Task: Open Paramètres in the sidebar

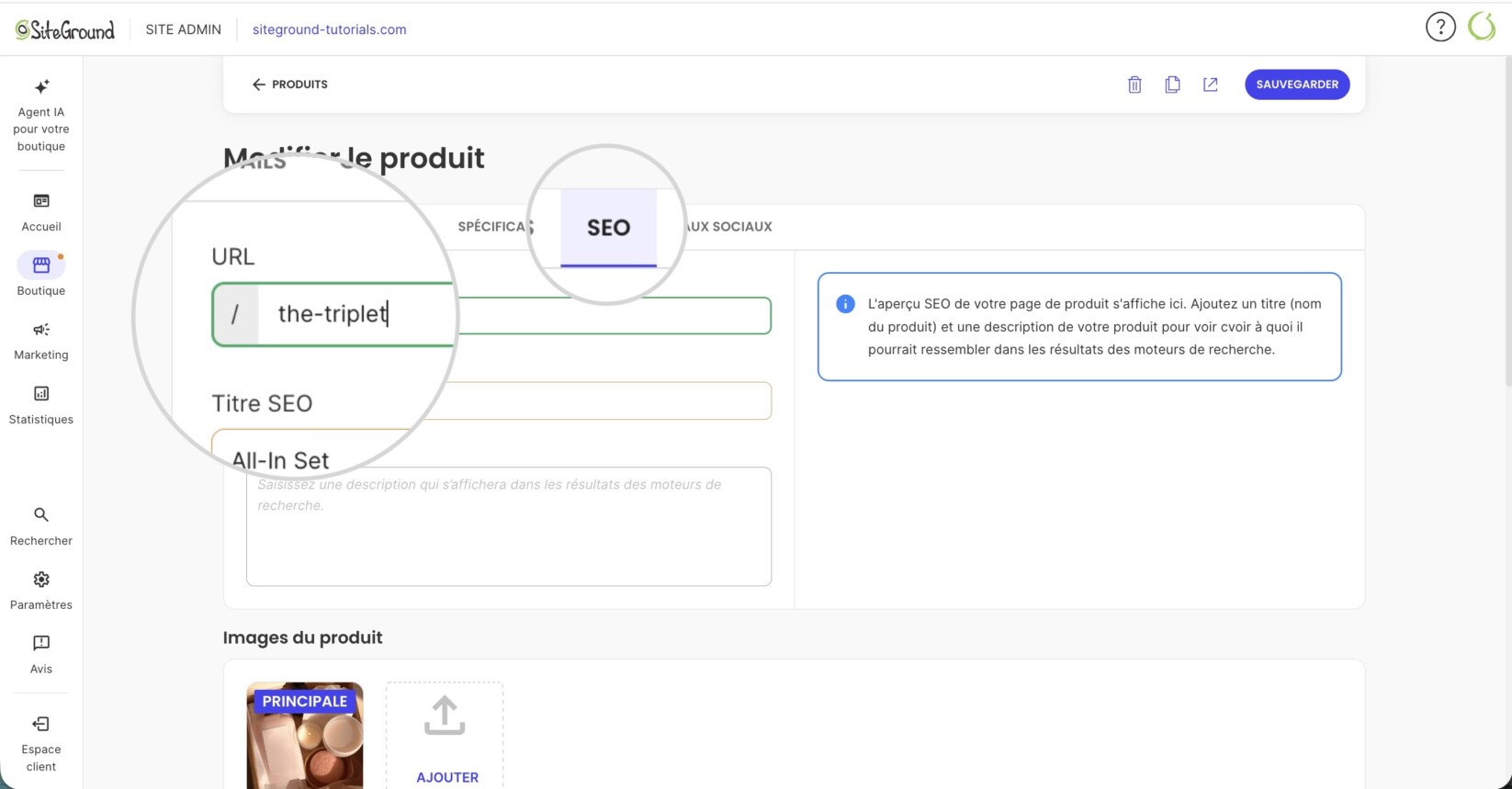Action: 41,591
